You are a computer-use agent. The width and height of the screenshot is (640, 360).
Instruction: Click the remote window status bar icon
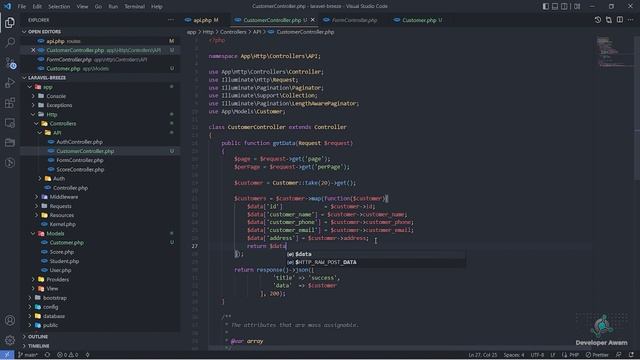pyautogui.click(x=7, y=355)
